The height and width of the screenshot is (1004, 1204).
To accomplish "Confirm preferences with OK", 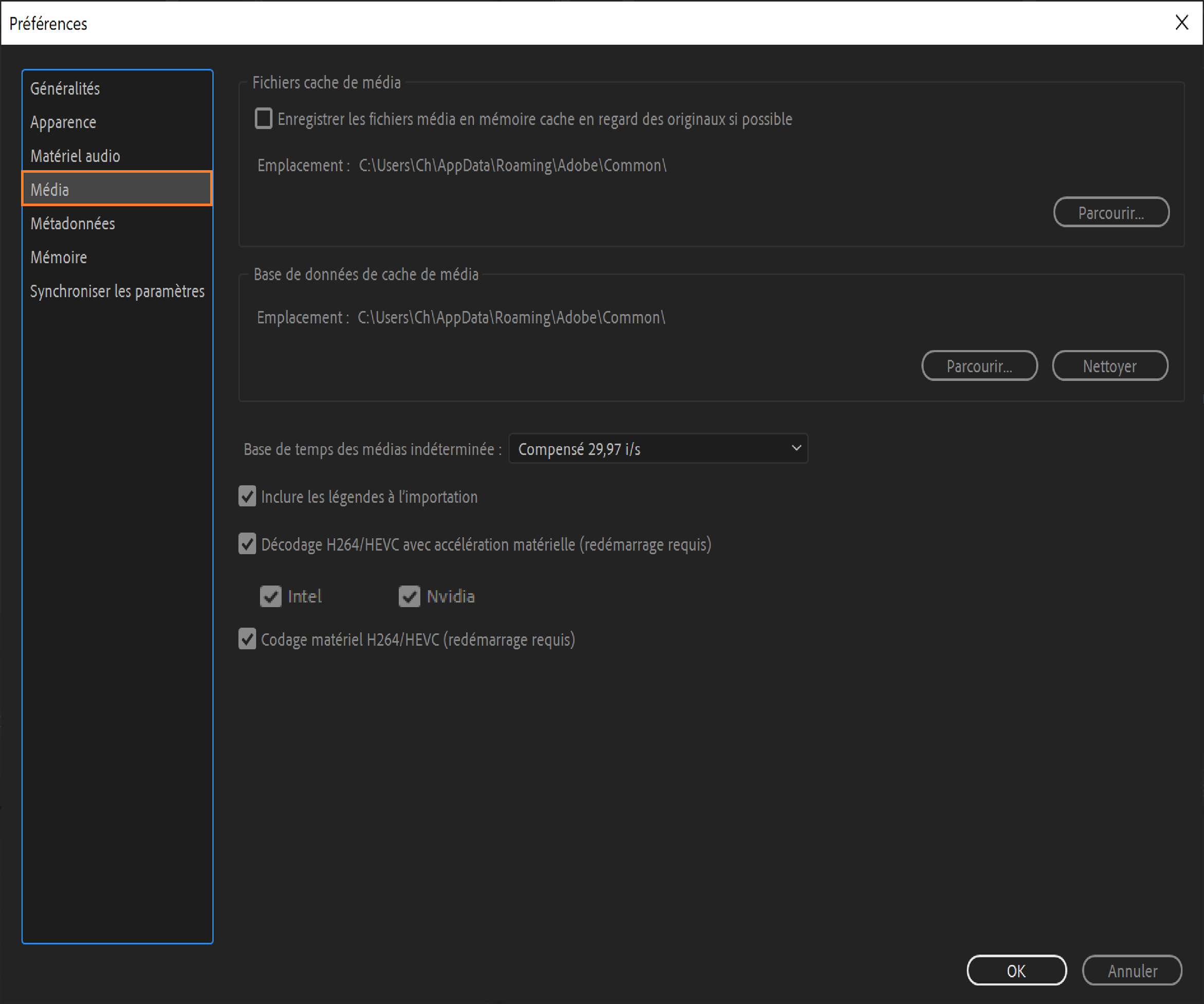I will [x=1016, y=971].
